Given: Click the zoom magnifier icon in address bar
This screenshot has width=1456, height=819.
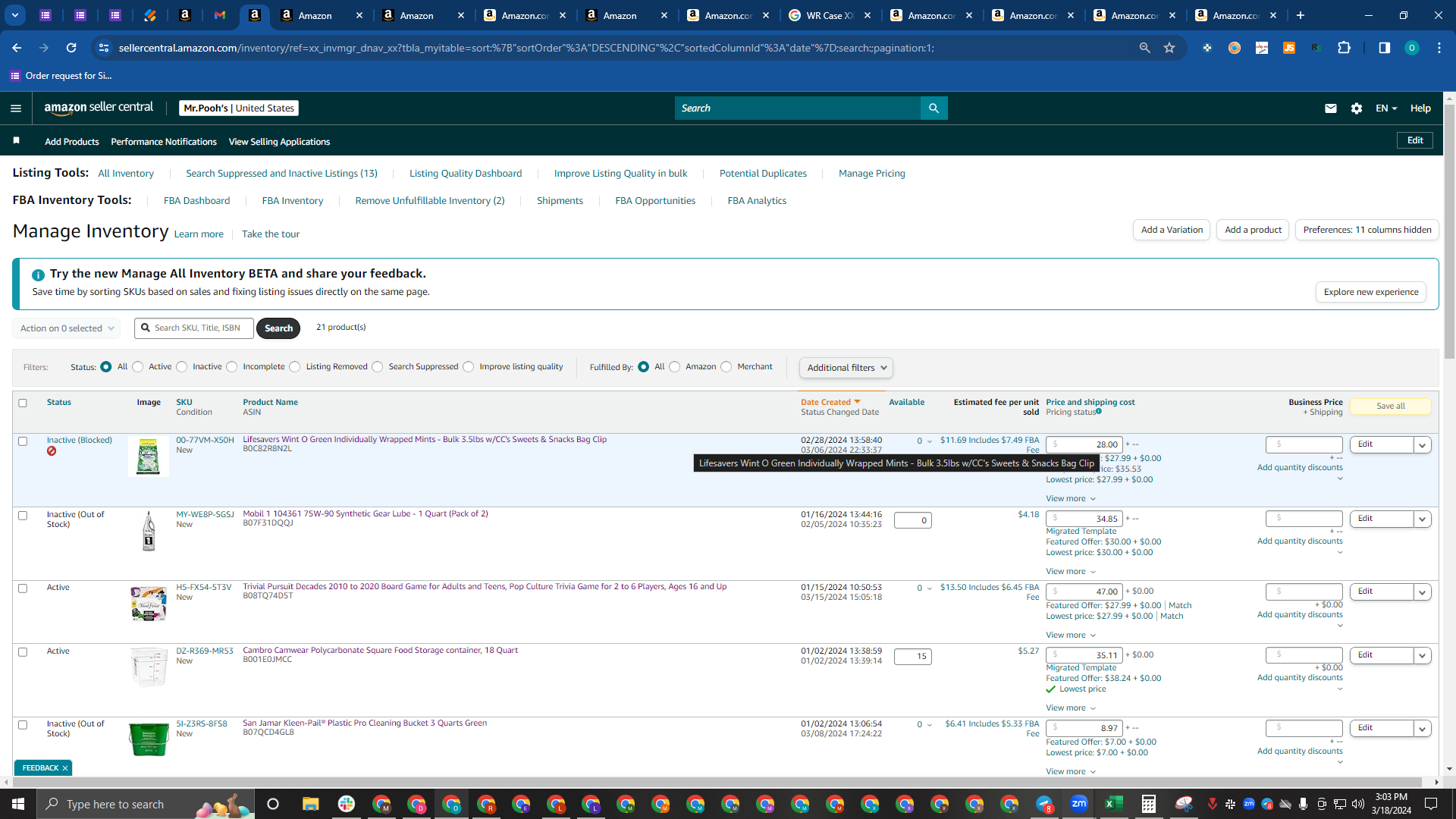Looking at the screenshot, I should tap(1144, 48).
